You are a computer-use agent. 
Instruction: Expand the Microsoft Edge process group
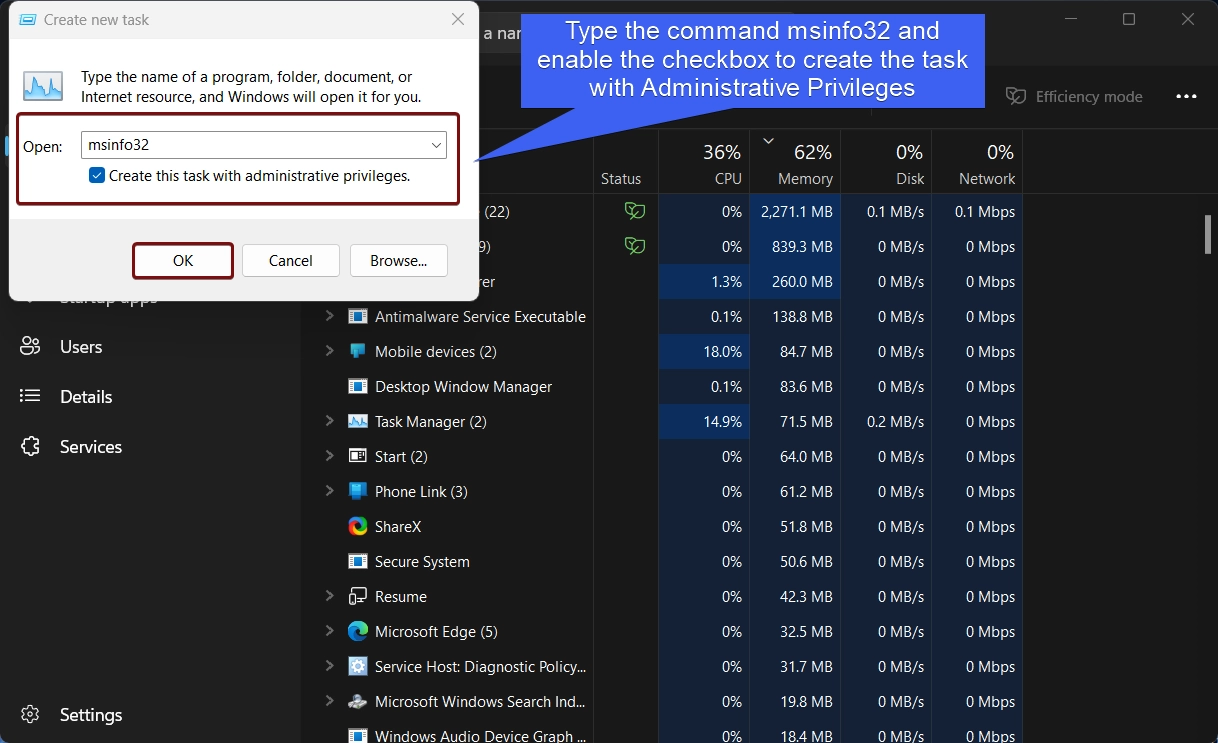click(x=329, y=631)
